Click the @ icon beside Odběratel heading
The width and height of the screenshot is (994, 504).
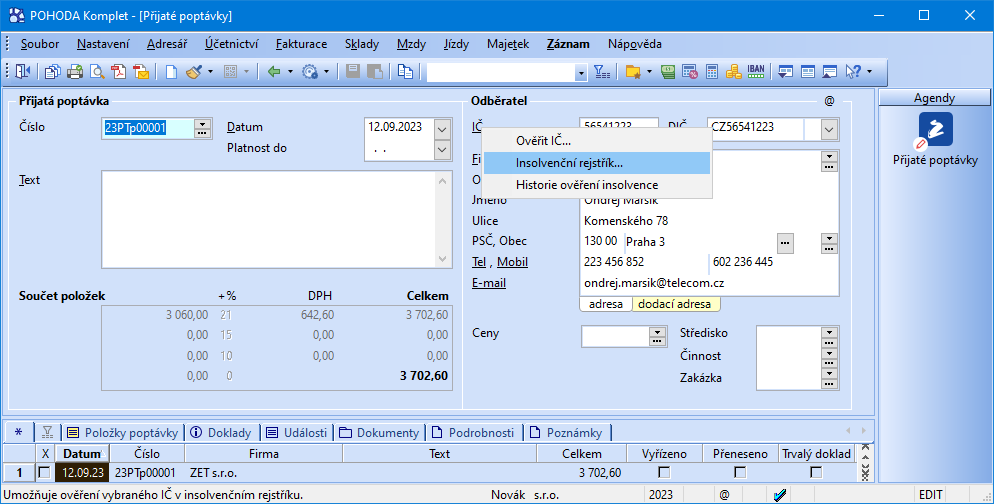829,101
